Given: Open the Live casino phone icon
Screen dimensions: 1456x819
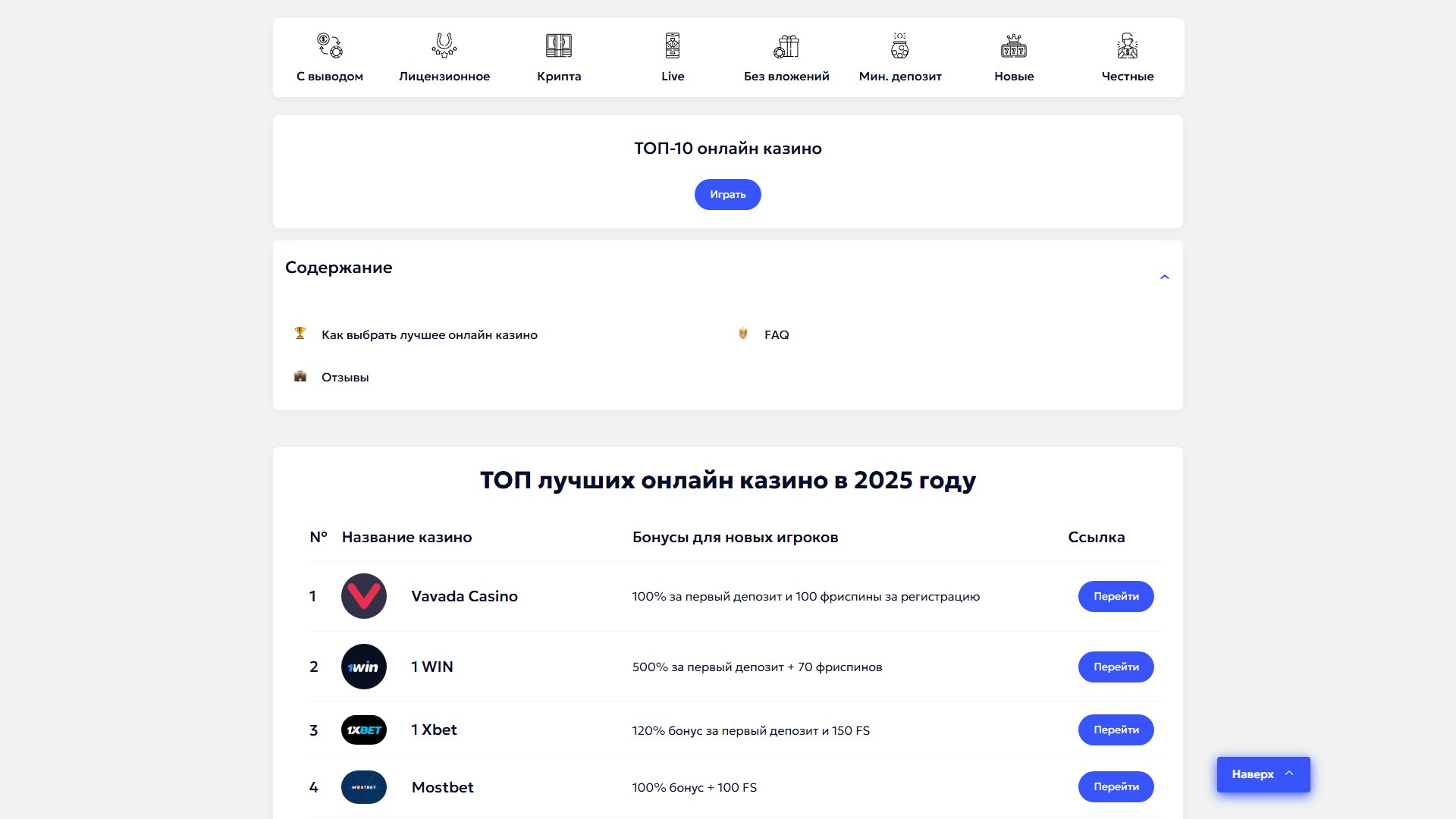Looking at the screenshot, I should pyautogui.click(x=673, y=45).
